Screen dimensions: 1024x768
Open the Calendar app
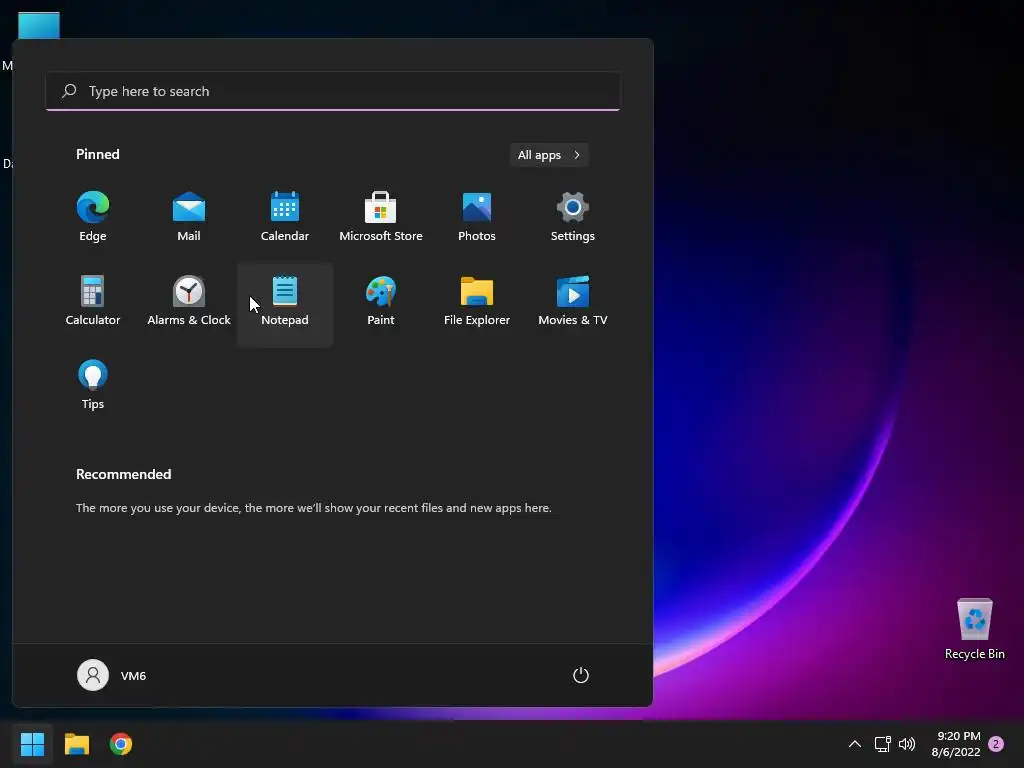pos(285,217)
